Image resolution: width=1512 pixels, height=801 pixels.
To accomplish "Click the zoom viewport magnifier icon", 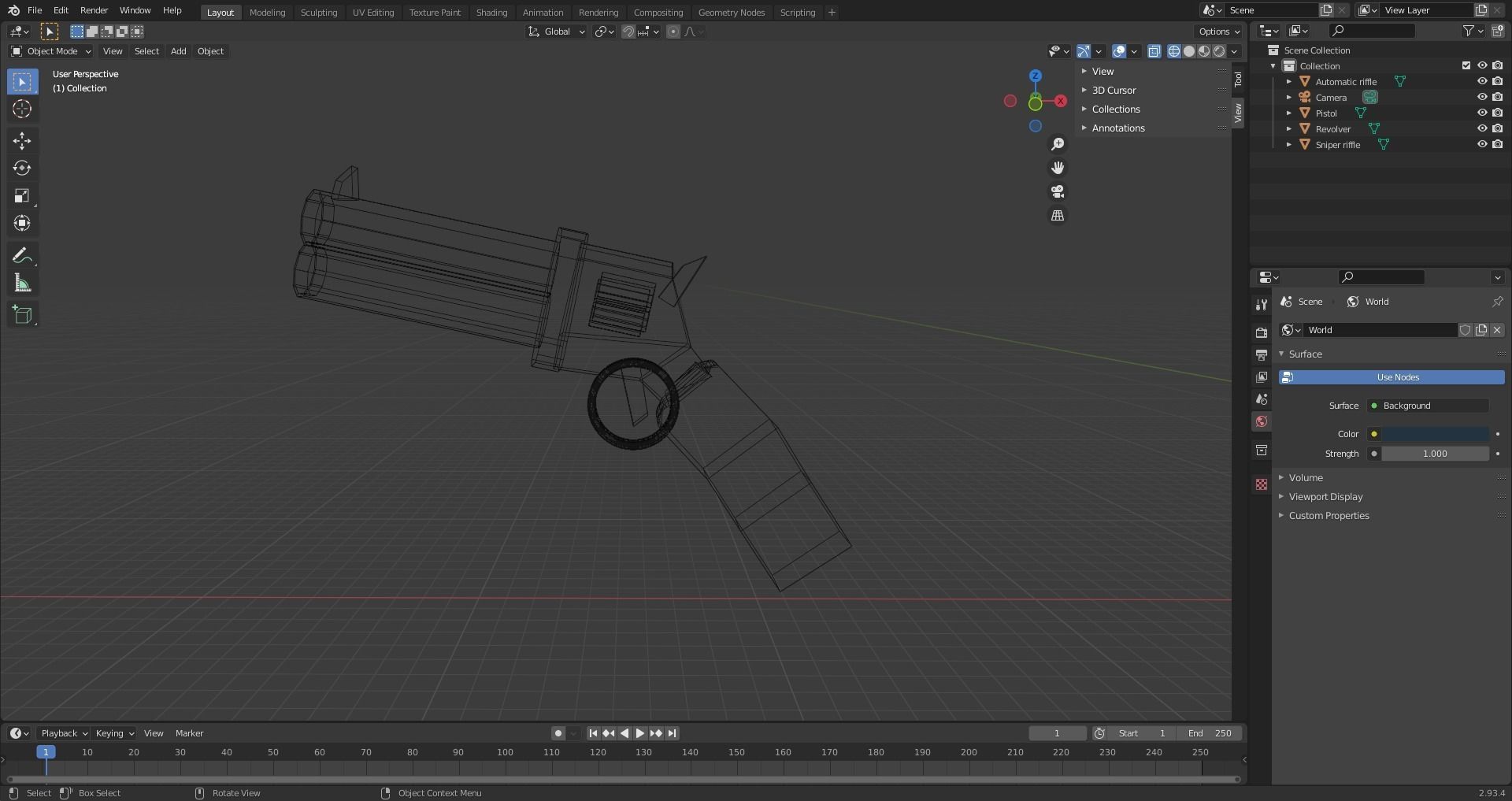I will pos(1058,144).
